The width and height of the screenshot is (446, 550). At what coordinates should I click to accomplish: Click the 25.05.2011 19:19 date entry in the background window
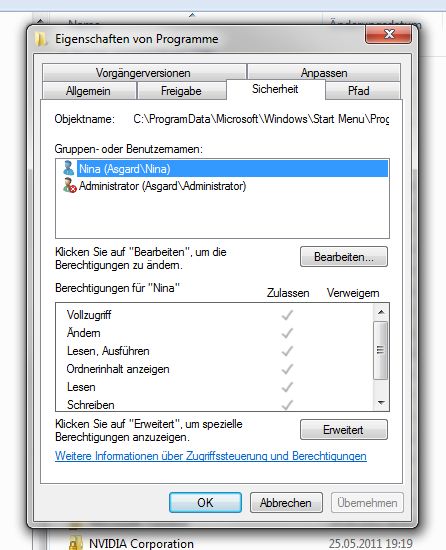[370, 543]
